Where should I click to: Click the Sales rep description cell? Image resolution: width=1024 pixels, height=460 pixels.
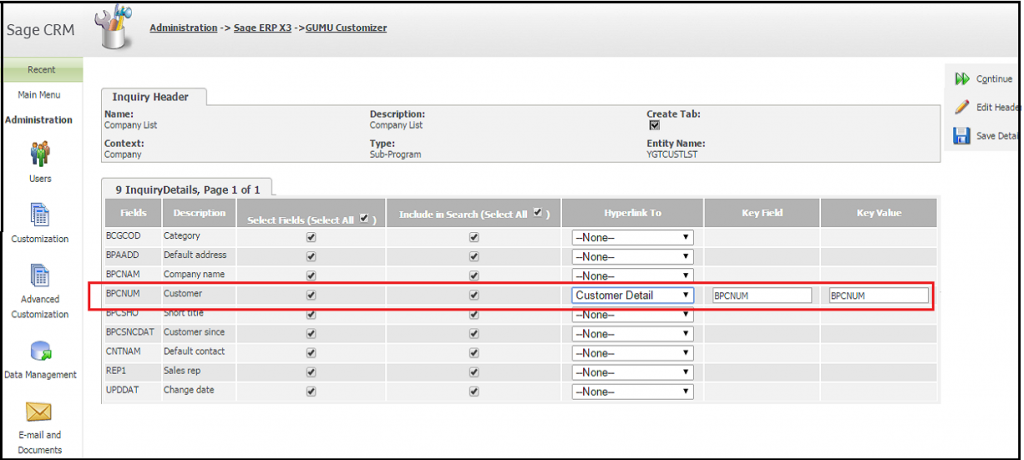tap(199, 370)
